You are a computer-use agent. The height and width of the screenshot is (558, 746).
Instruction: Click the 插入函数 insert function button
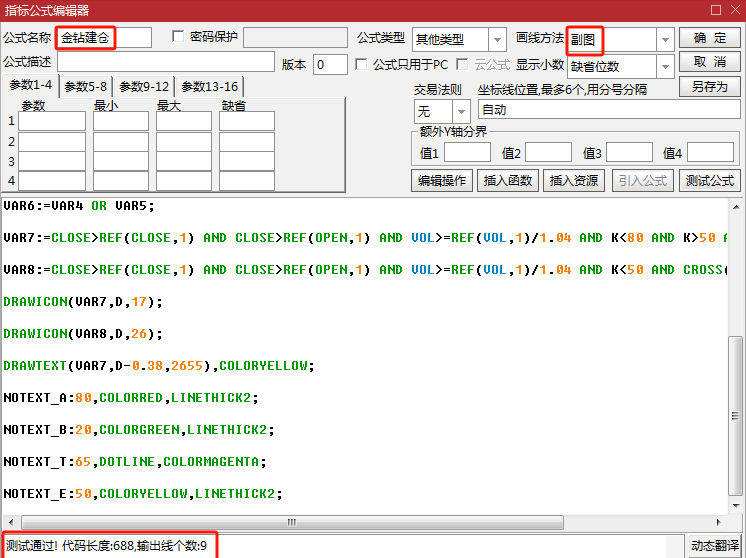pyautogui.click(x=508, y=180)
